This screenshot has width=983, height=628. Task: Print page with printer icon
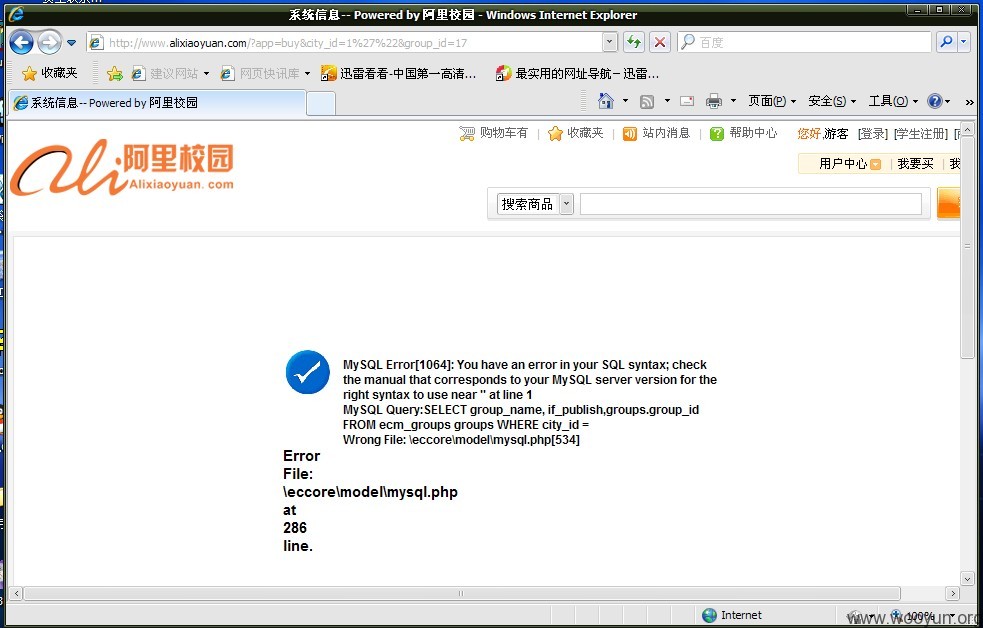[713, 101]
